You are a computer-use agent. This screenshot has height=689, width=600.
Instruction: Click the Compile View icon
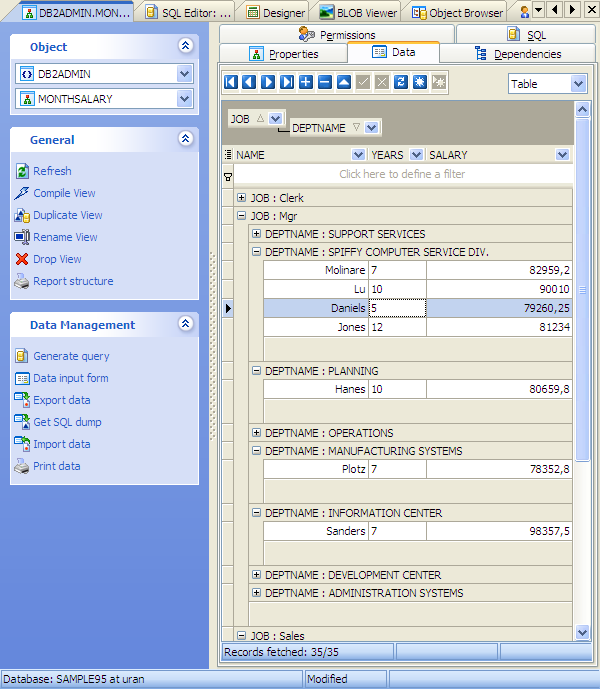[x=22, y=193]
